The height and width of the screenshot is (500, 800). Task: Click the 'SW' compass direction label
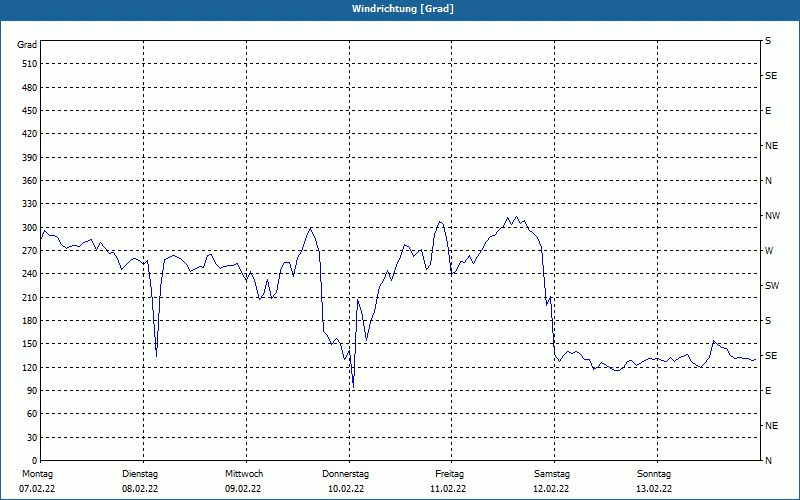[x=772, y=286]
